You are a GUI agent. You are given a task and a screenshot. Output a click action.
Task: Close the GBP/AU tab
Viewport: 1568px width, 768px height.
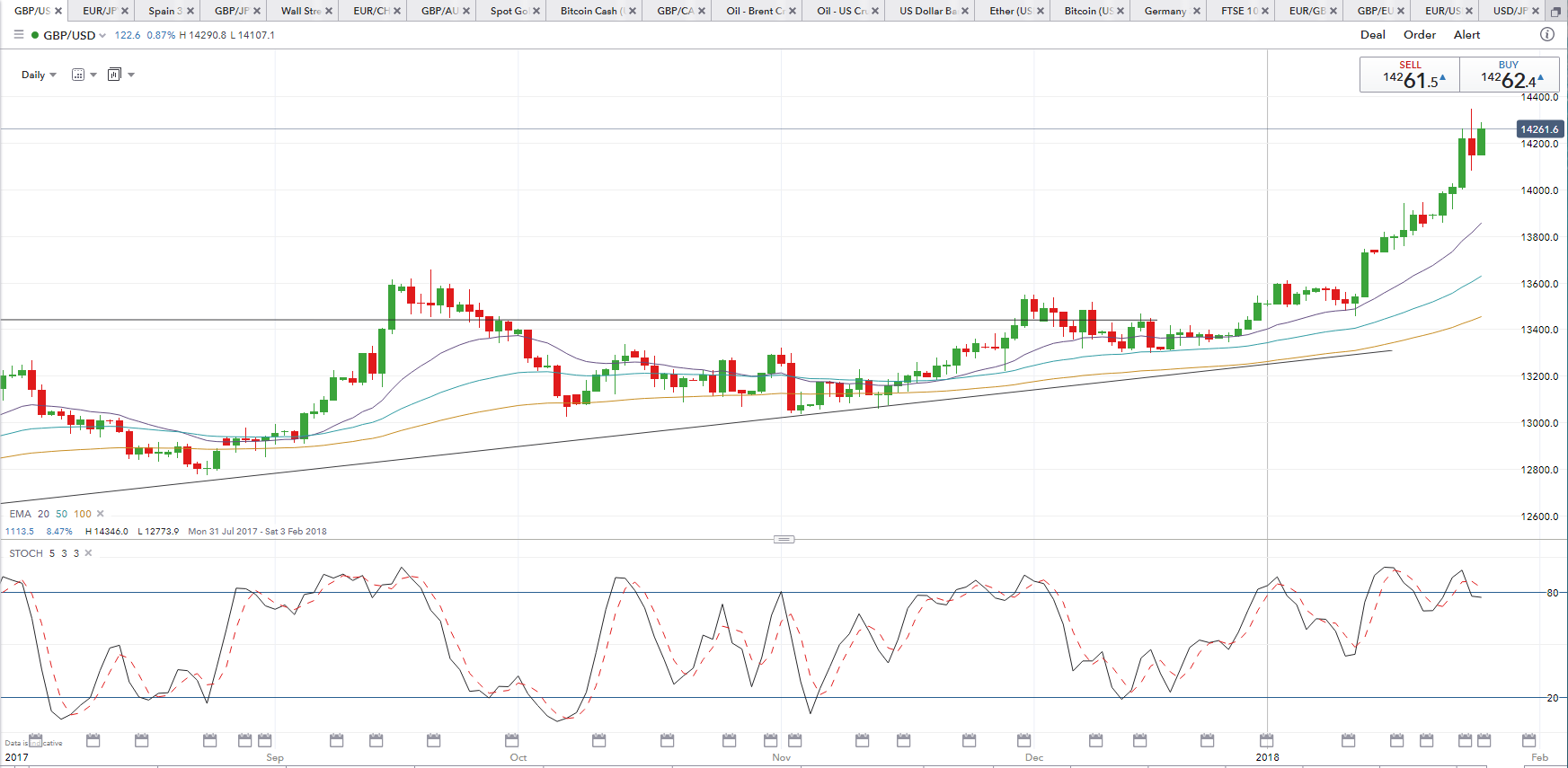[x=466, y=11]
